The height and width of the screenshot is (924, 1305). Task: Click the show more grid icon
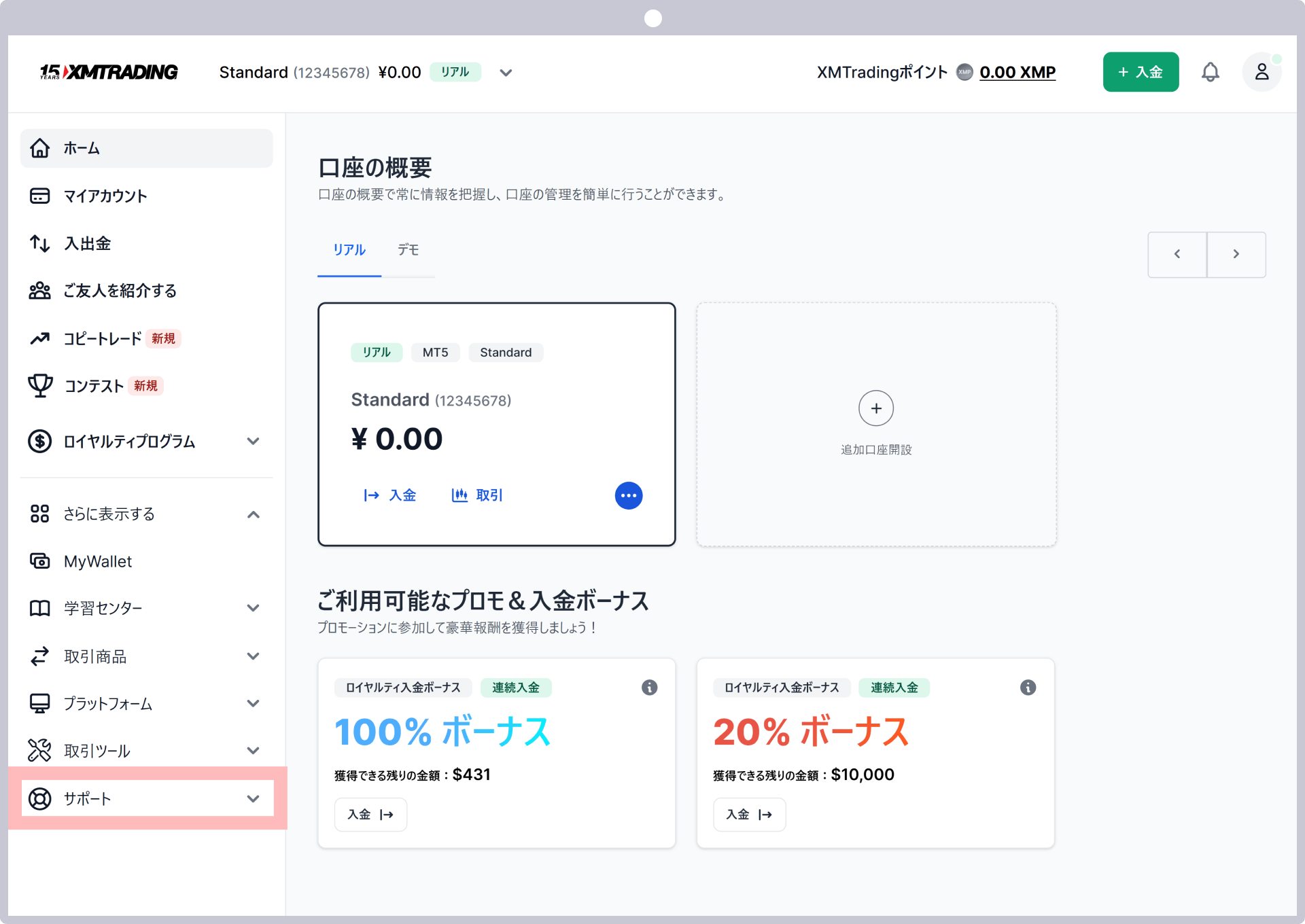pyautogui.click(x=40, y=514)
